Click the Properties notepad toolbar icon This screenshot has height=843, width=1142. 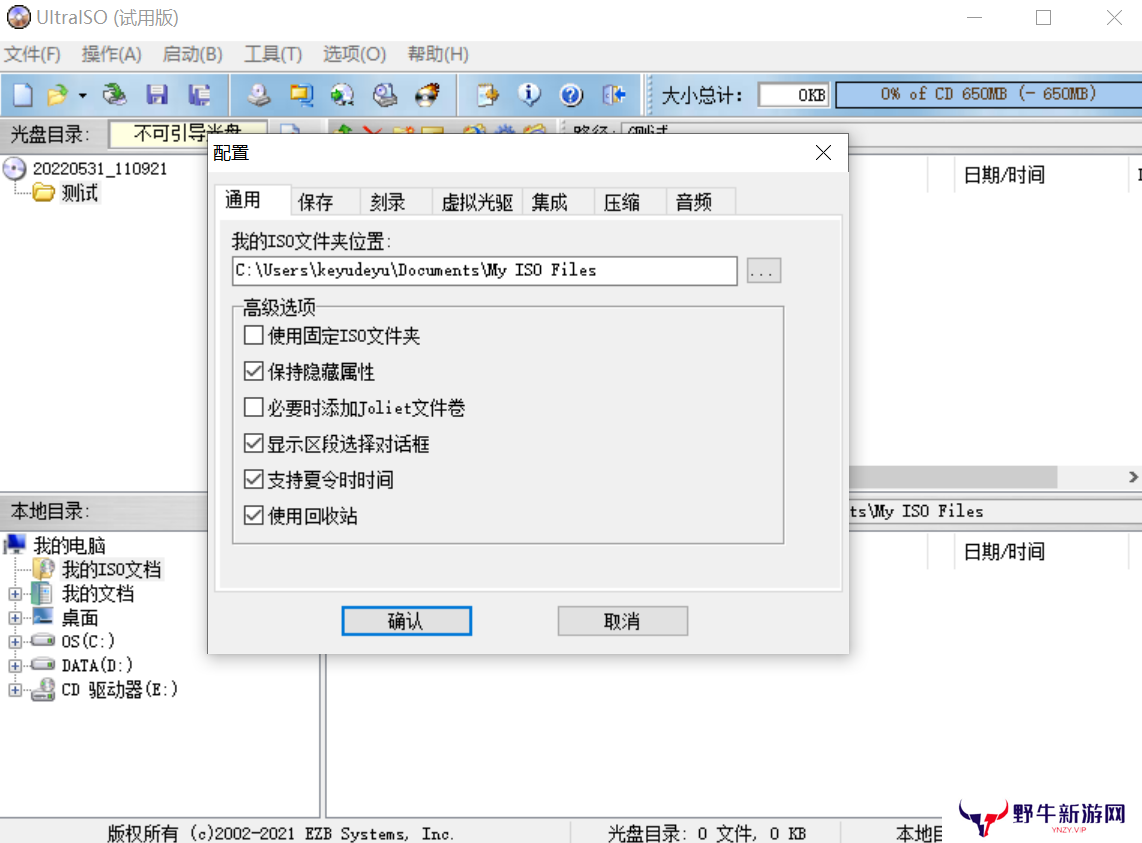coord(487,95)
